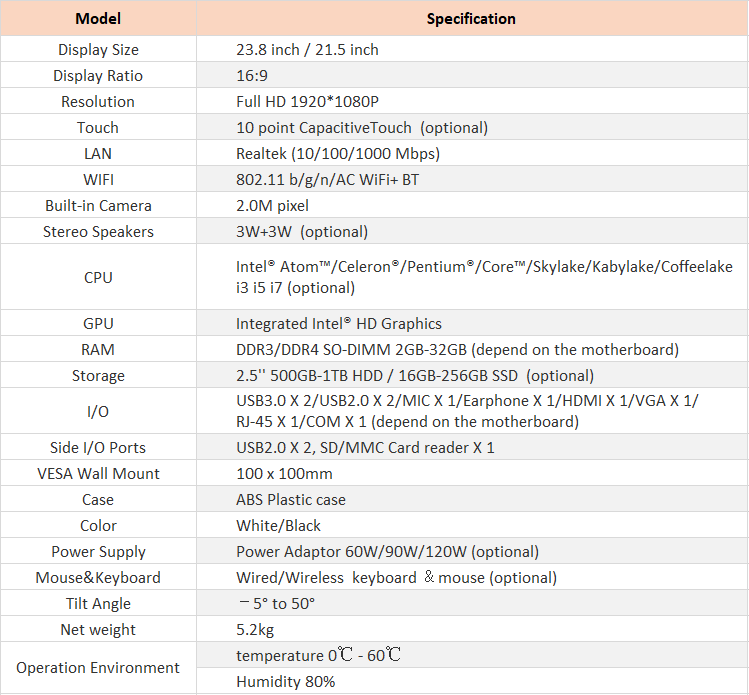
Task: Click the Built-in Camera label
Action: (98, 206)
